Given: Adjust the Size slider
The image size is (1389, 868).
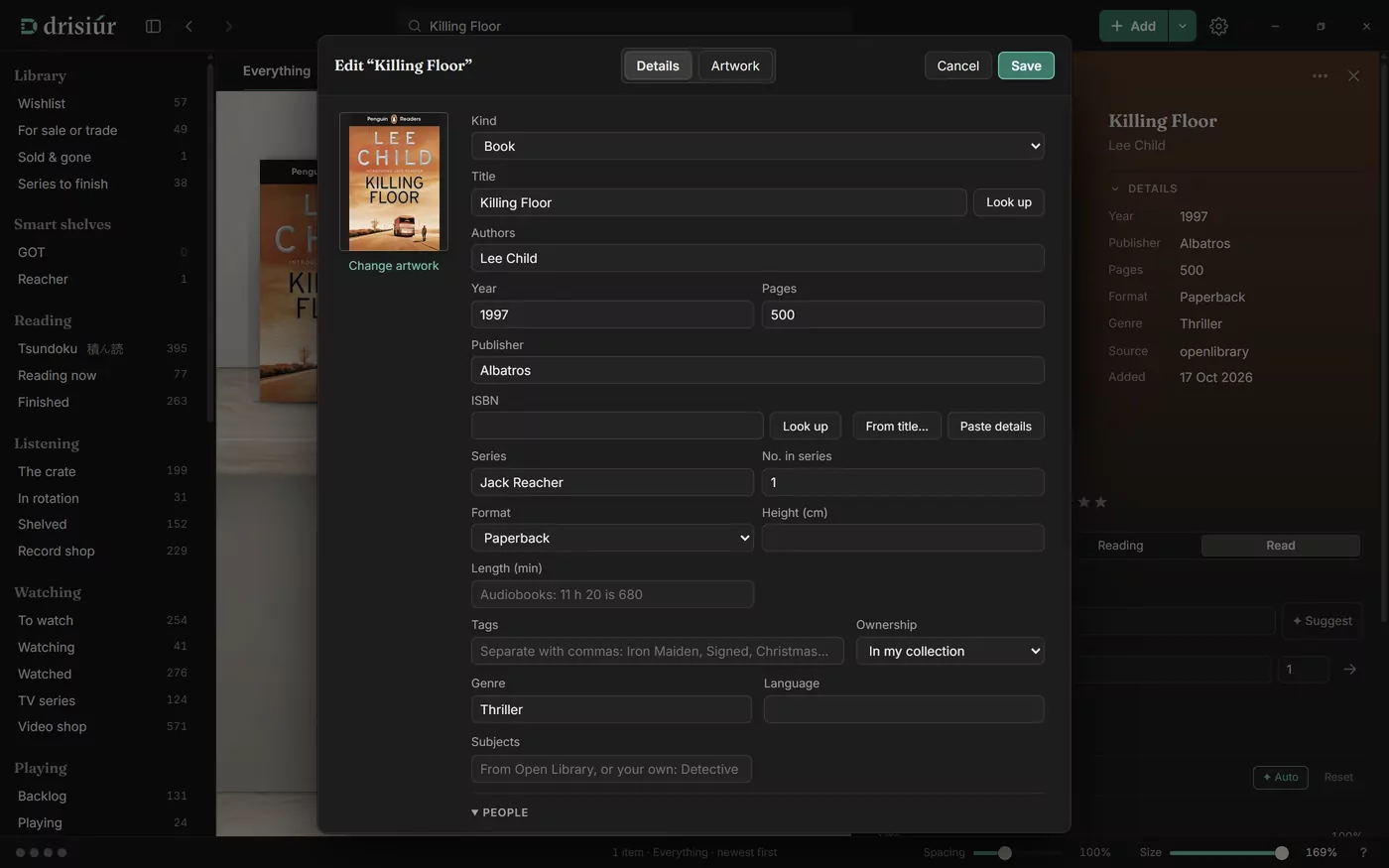Looking at the screenshot, I should coord(1228,853).
